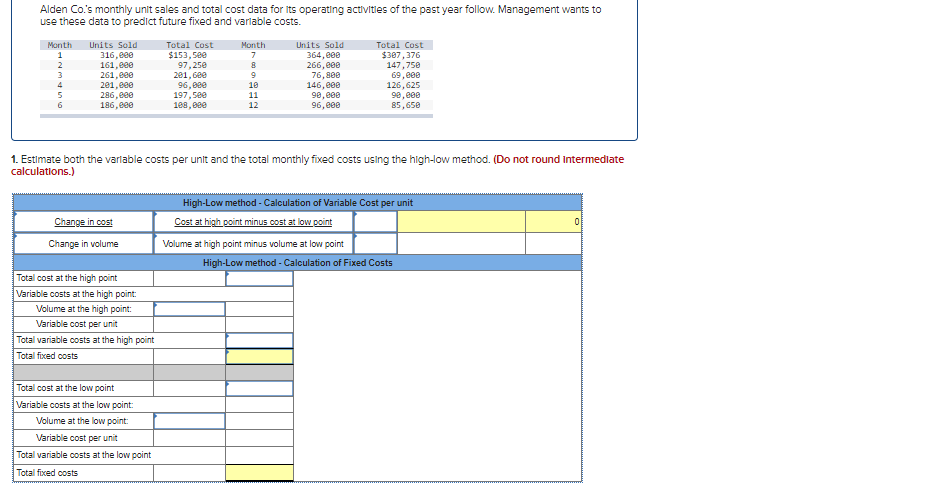Click the units sold value 76,800
This screenshot has width=950, height=504.
[325, 75]
